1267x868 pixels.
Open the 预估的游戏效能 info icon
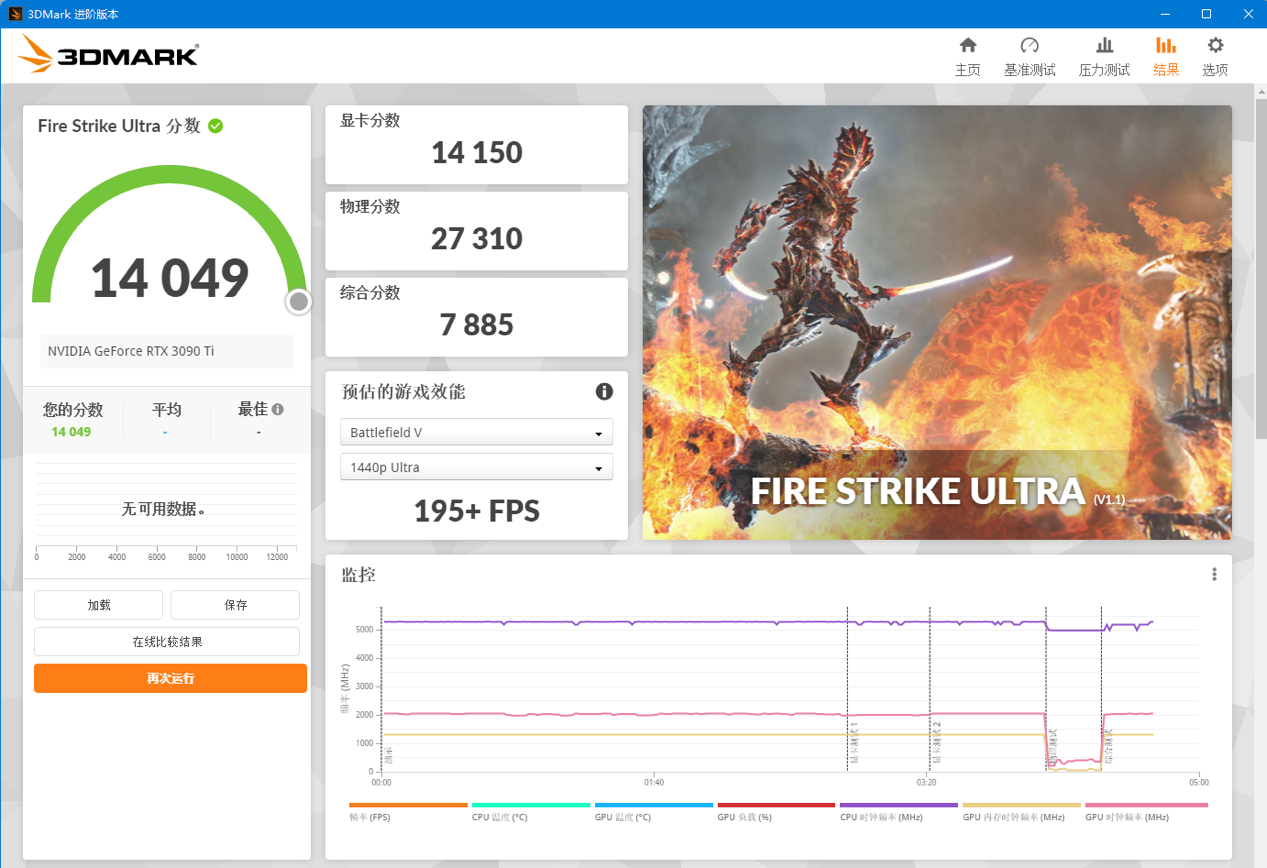coord(604,391)
